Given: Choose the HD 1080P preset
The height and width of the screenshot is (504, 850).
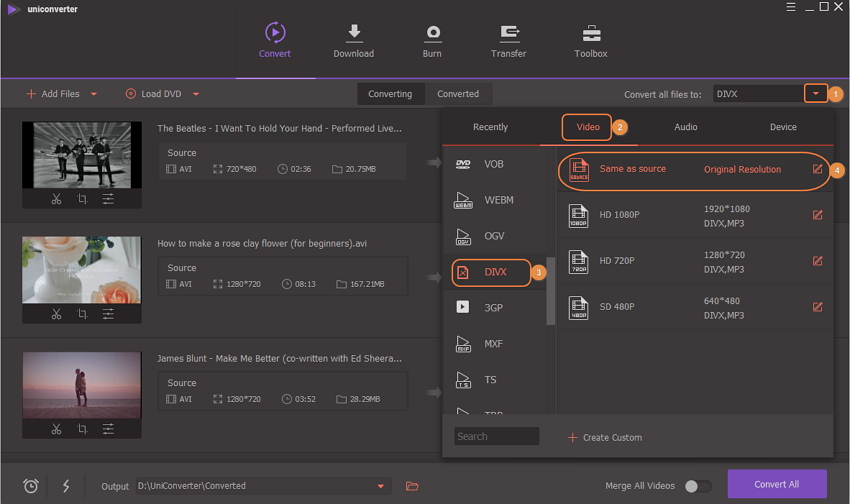Looking at the screenshot, I should pyautogui.click(x=695, y=216).
